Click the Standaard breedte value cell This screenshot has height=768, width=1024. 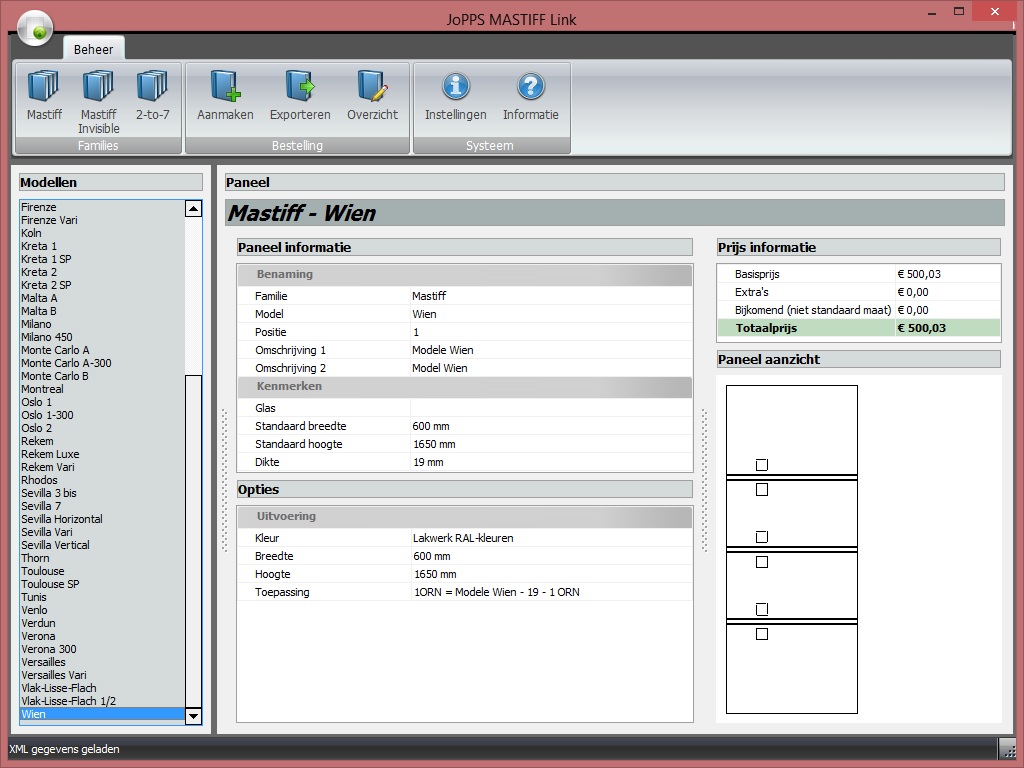[x=551, y=426]
